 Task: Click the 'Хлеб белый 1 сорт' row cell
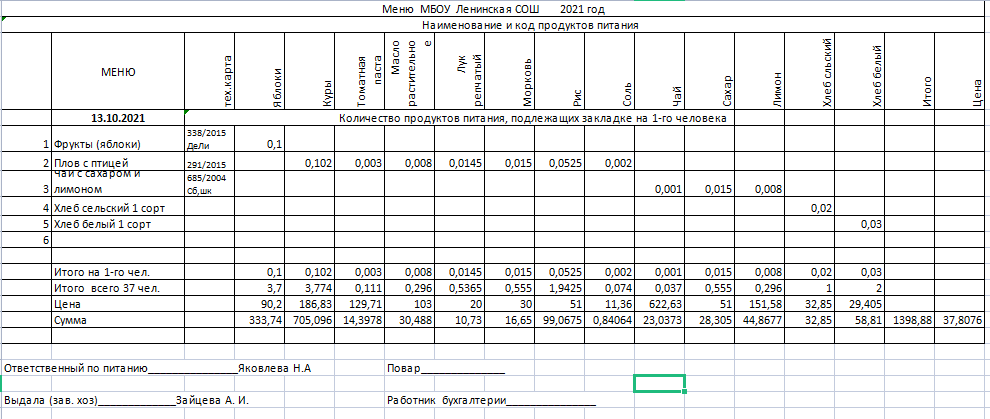[x=102, y=224]
